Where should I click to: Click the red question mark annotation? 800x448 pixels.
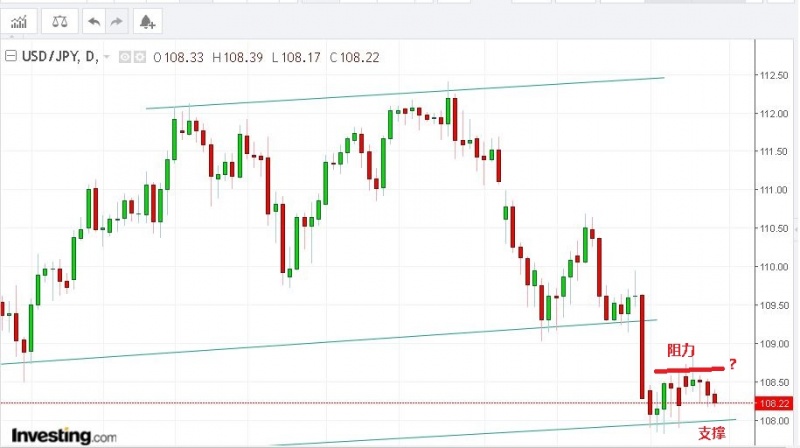pos(732,363)
